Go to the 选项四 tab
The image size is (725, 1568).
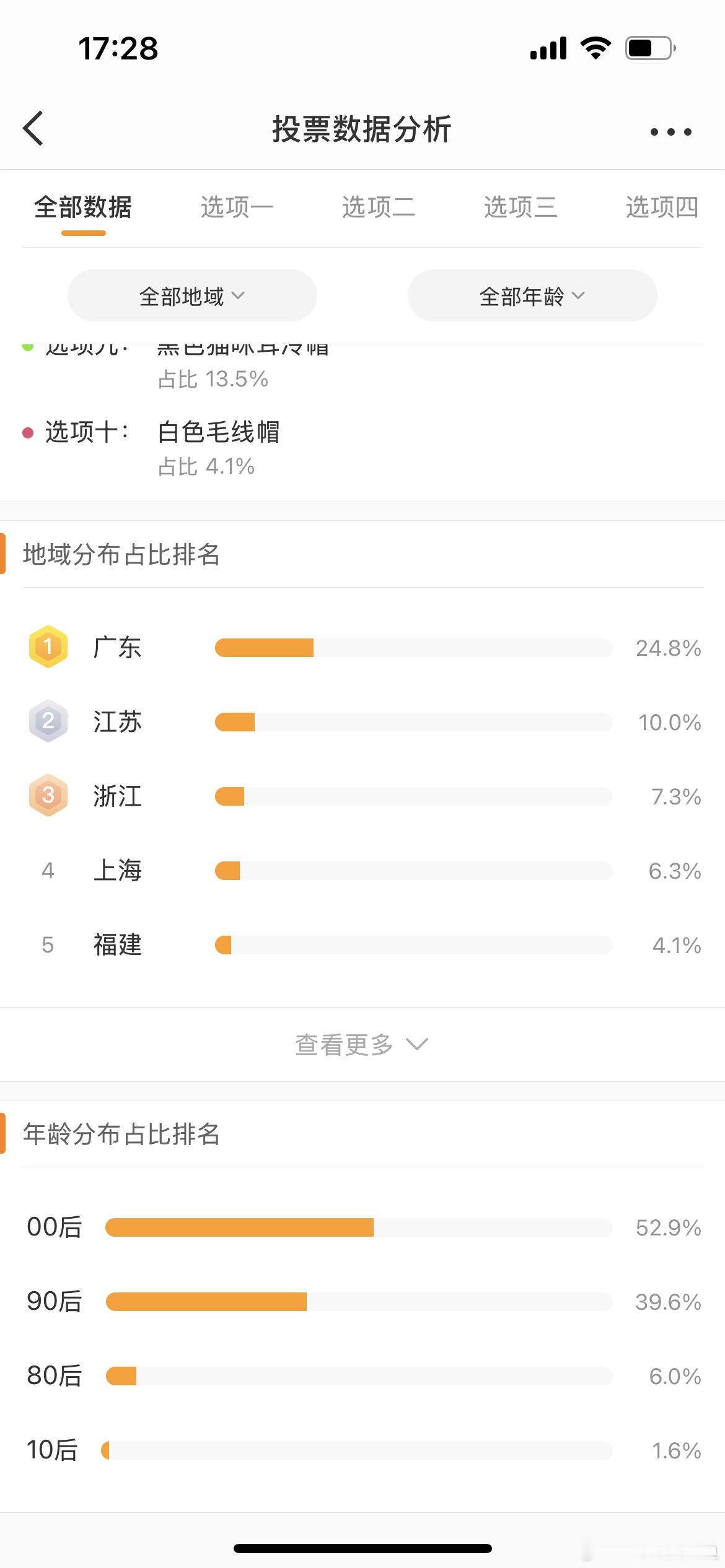coord(662,207)
